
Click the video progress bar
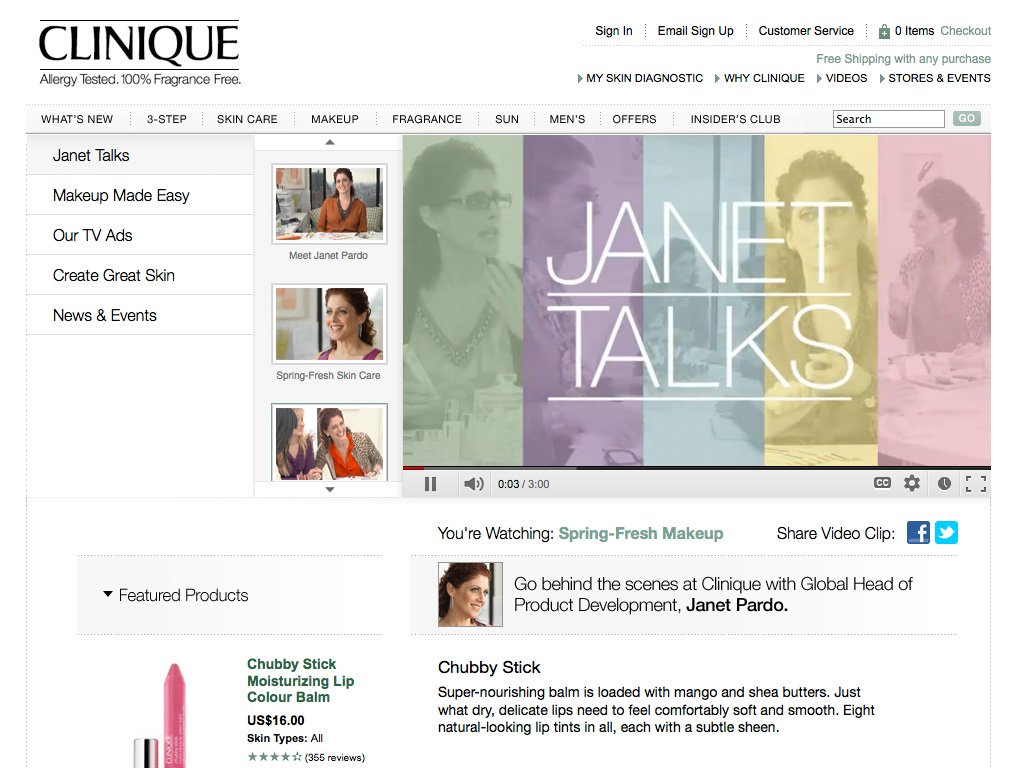tap(697, 468)
